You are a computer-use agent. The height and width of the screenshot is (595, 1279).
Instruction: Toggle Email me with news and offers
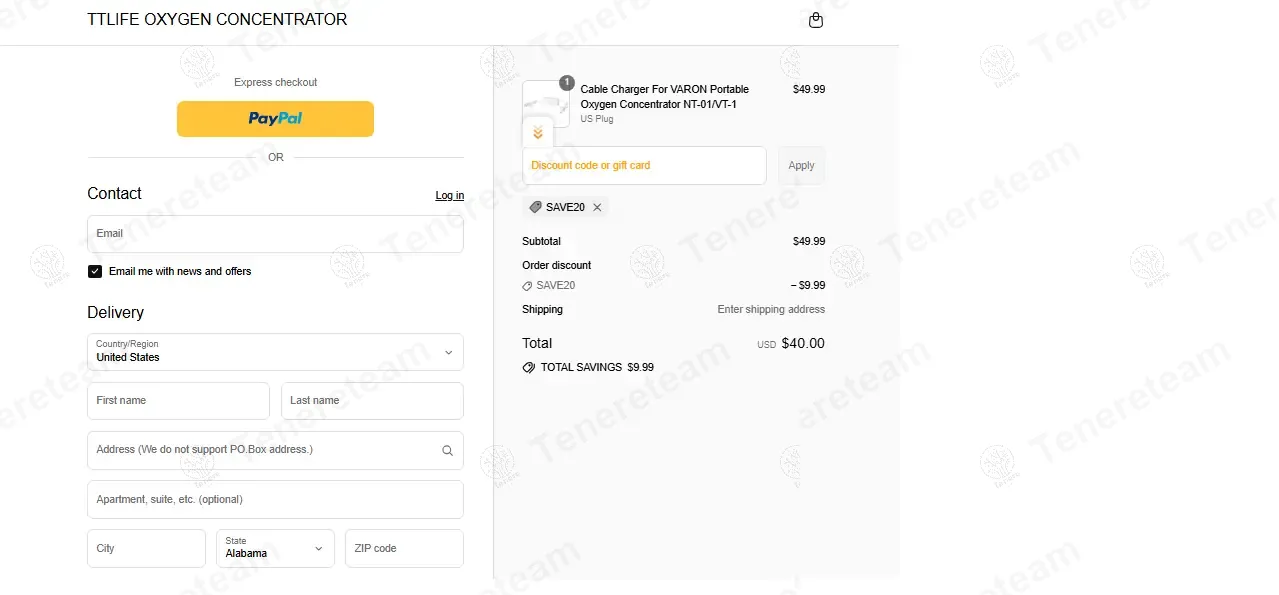(95, 271)
